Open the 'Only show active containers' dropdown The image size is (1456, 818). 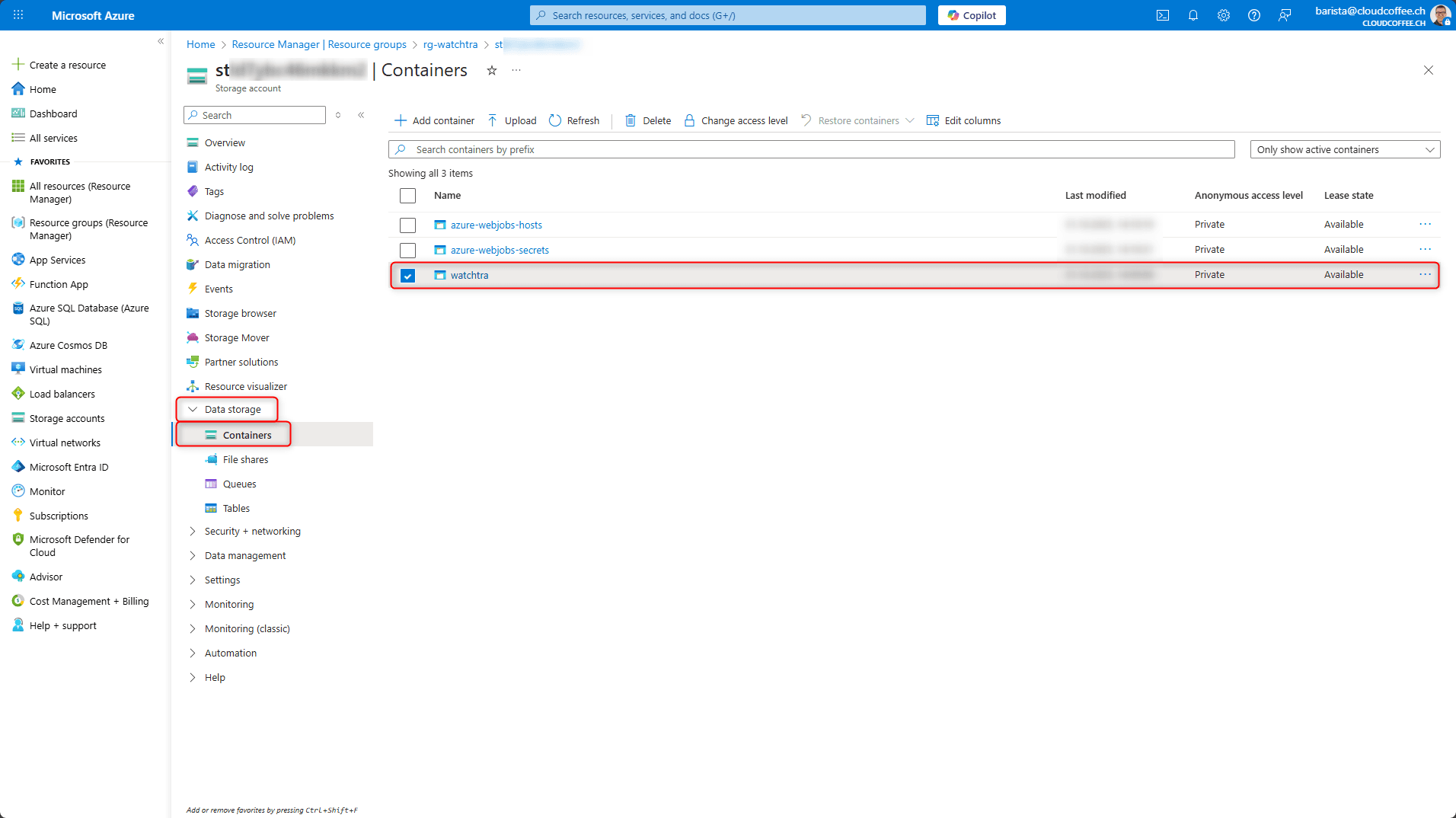tap(1345, 150)
